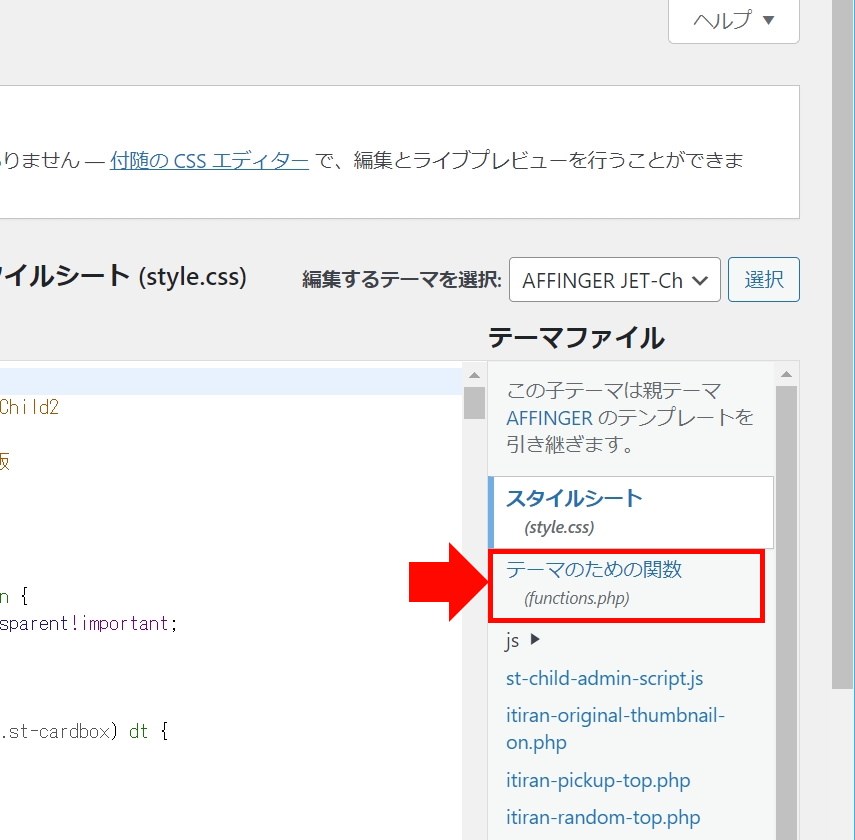Open itiran-random-top.php file
The height and width of the screenshot is (840, 855).
(602, 817)
